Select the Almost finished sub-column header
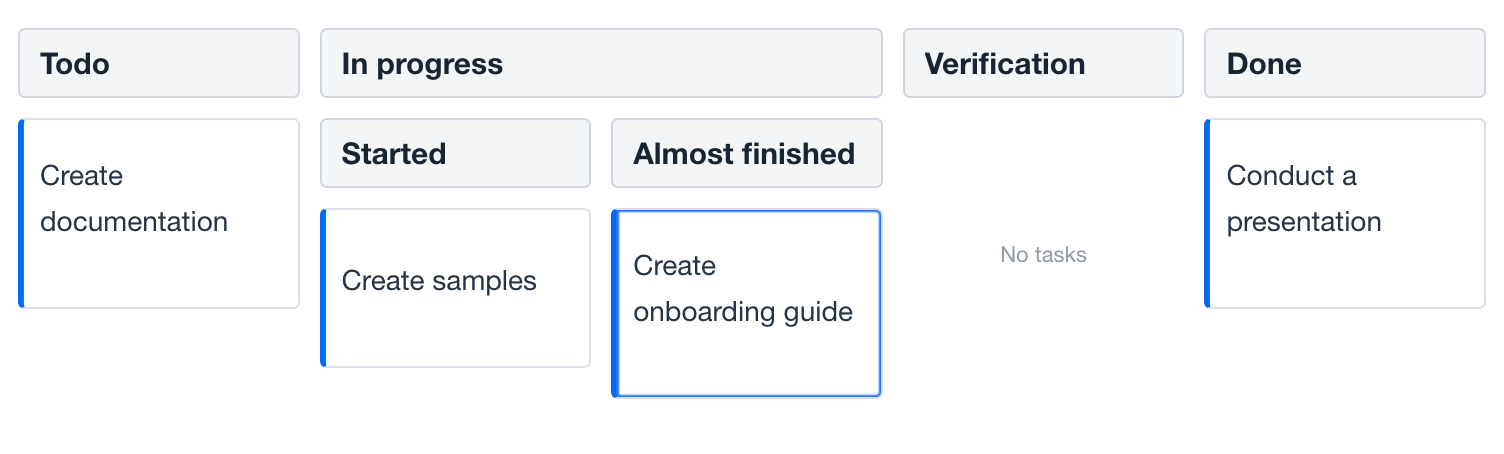This screenshot has height=454, width=1504. click(746, 154)
